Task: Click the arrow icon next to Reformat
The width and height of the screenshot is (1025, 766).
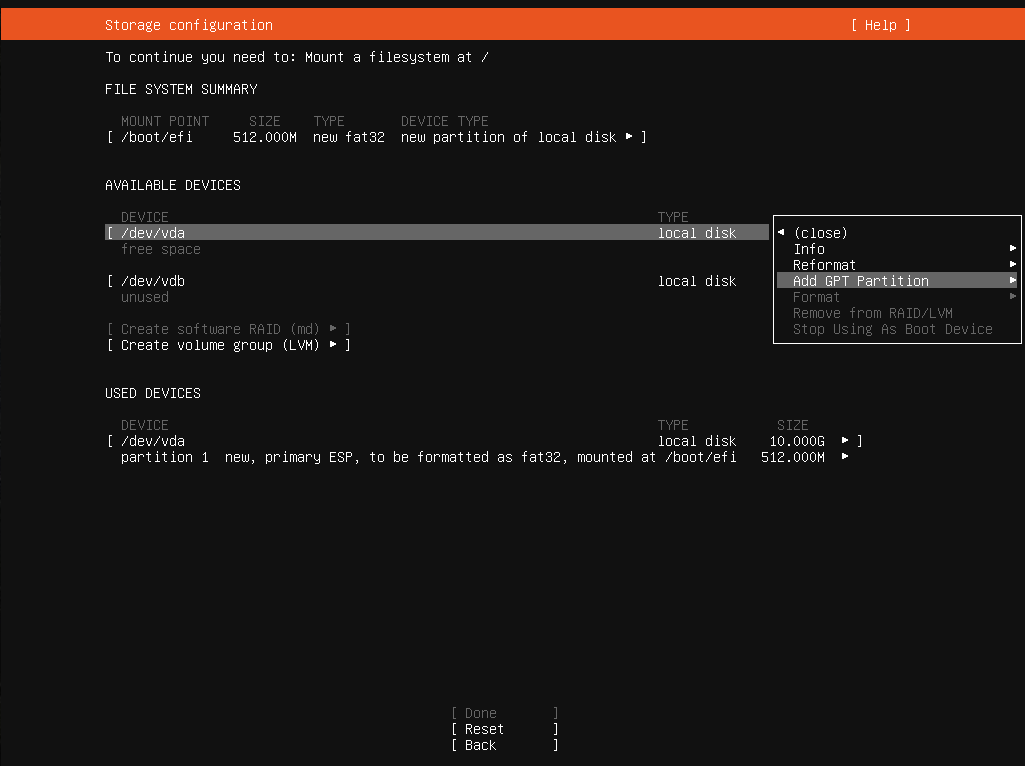Action: 1013,265
